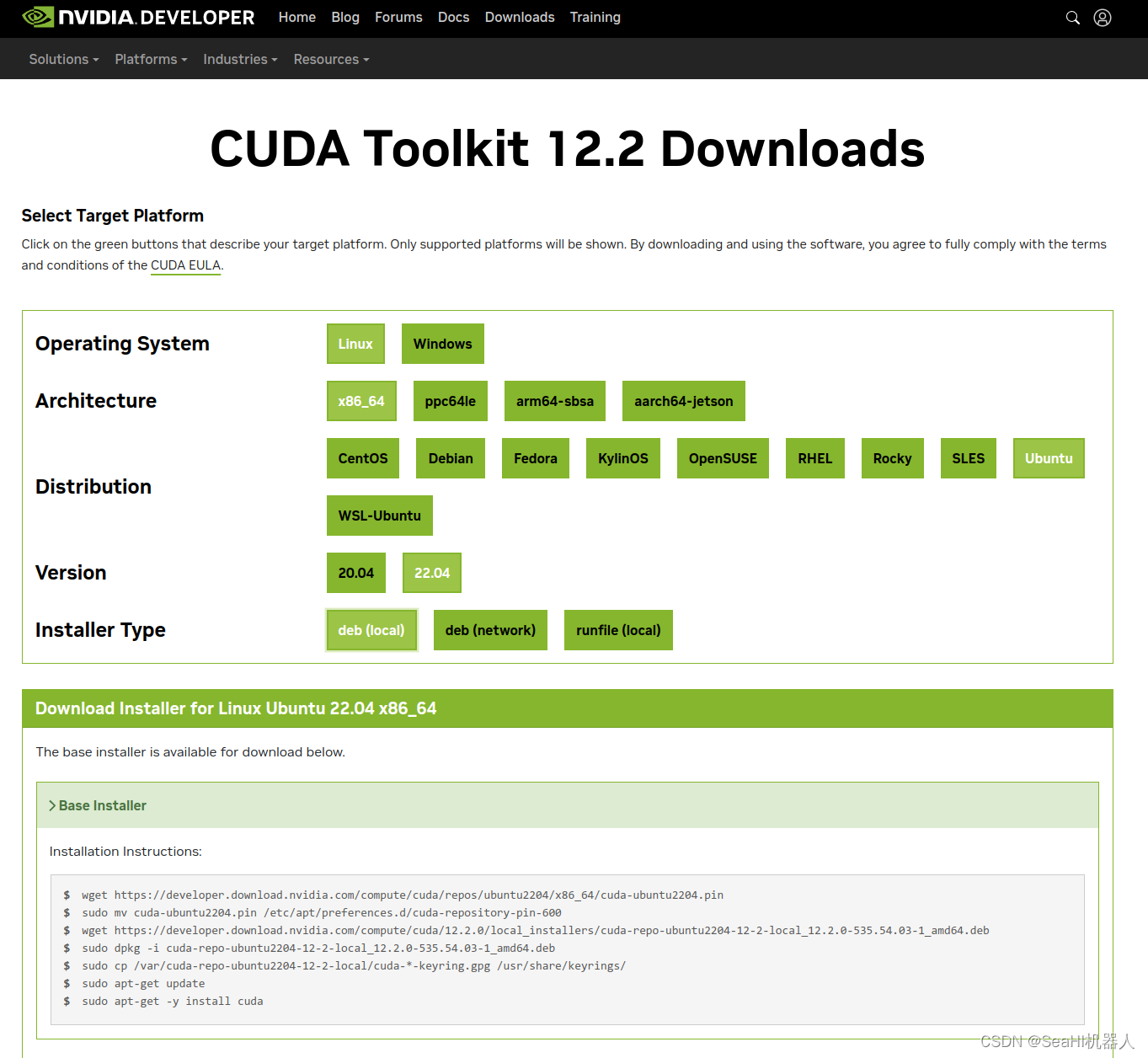Open the user account icon
Viewport: 1148px width, 1058px height.
(1103, 18)
